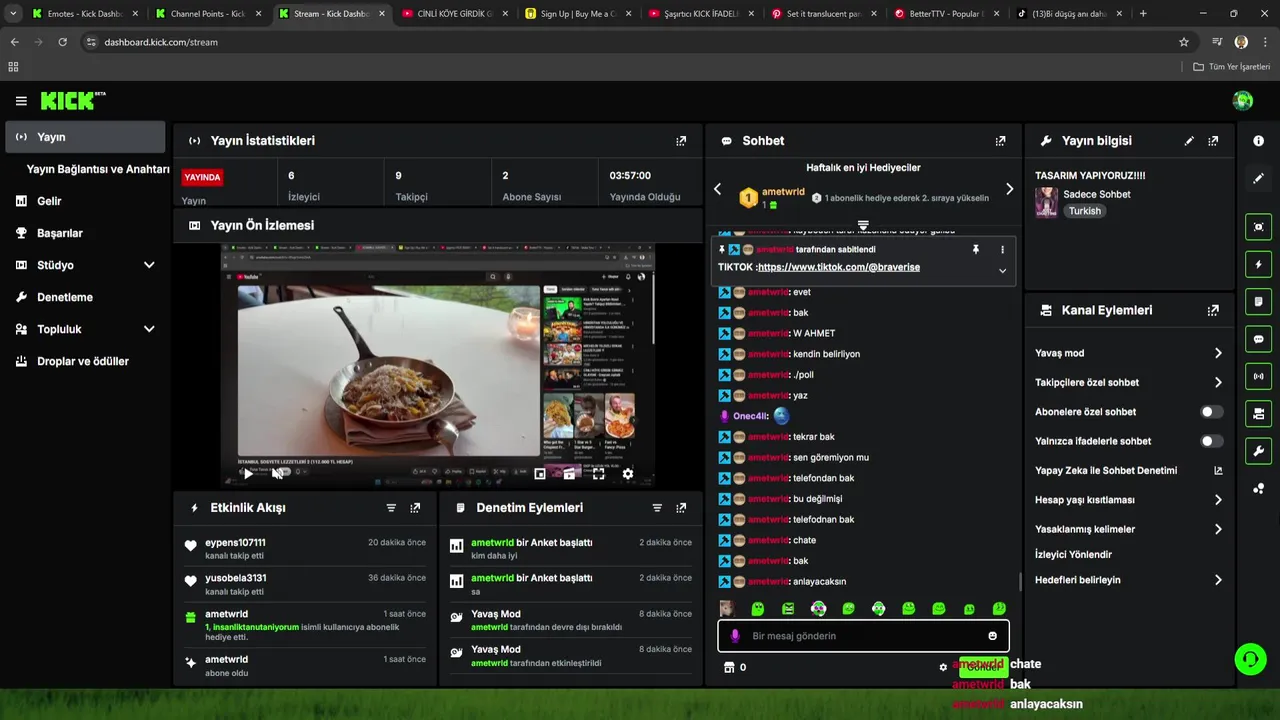Open Hesap yaşı kısıtlaması options

click(1128, 500)
